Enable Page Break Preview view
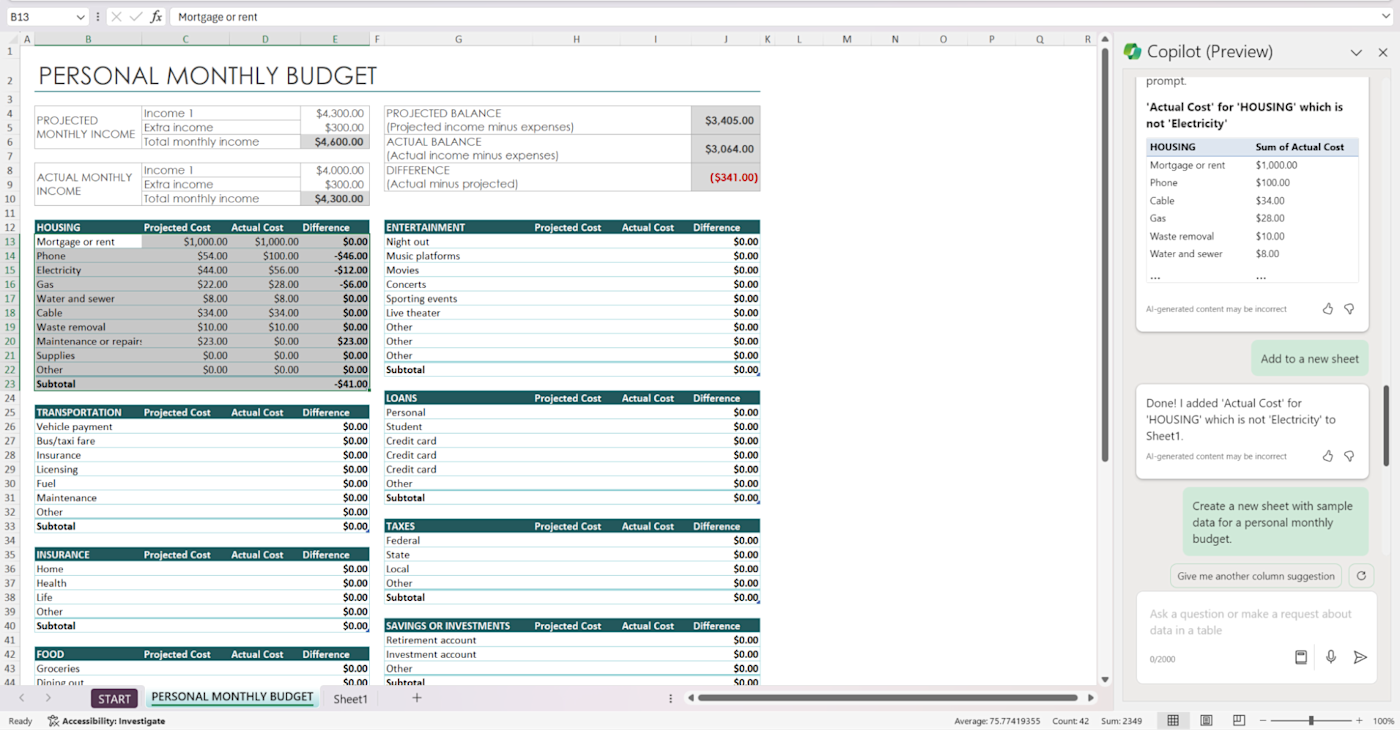 [1239, 720]
